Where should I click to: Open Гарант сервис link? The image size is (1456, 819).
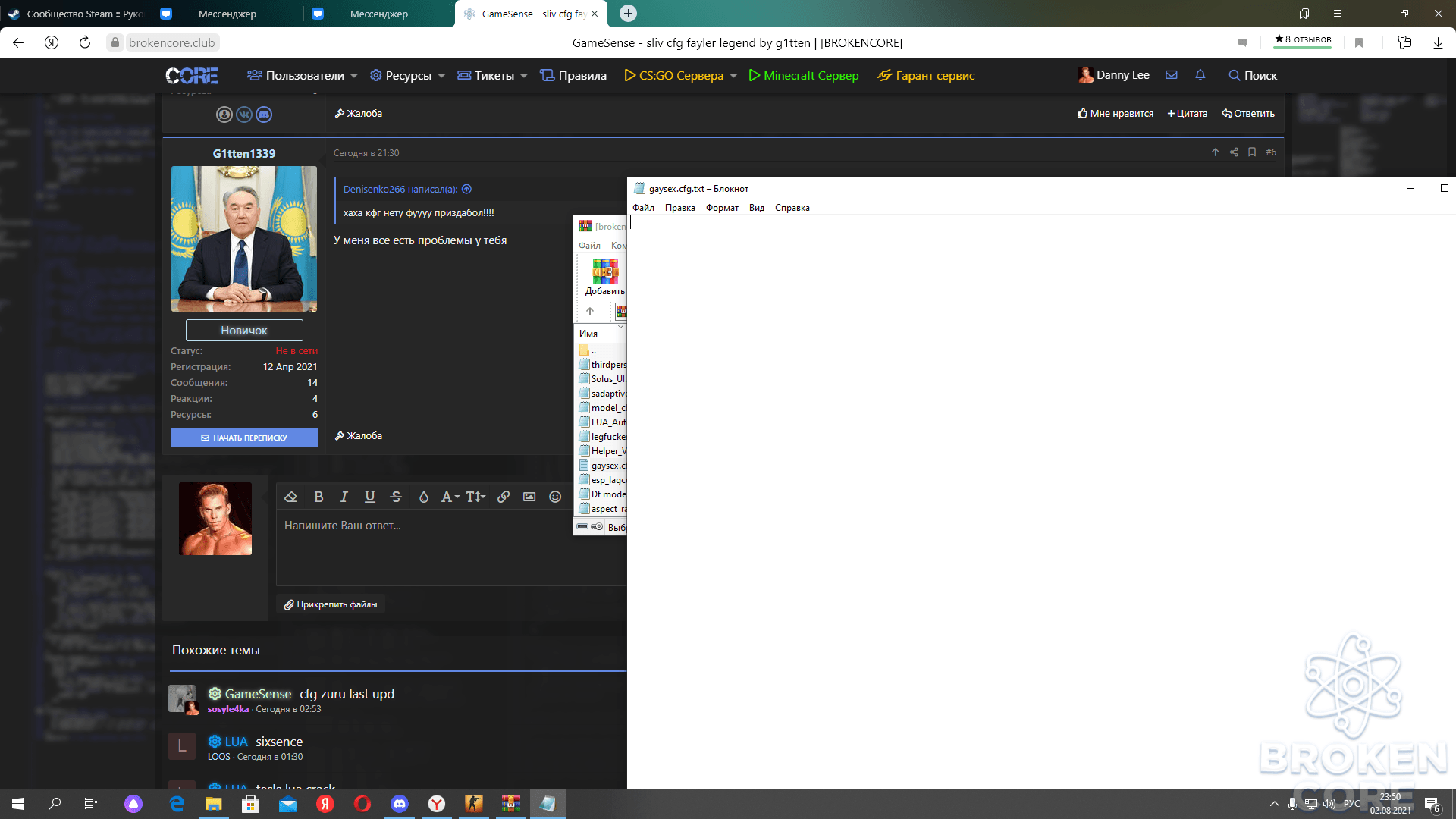pyautogui.click(x=926, y=75)
